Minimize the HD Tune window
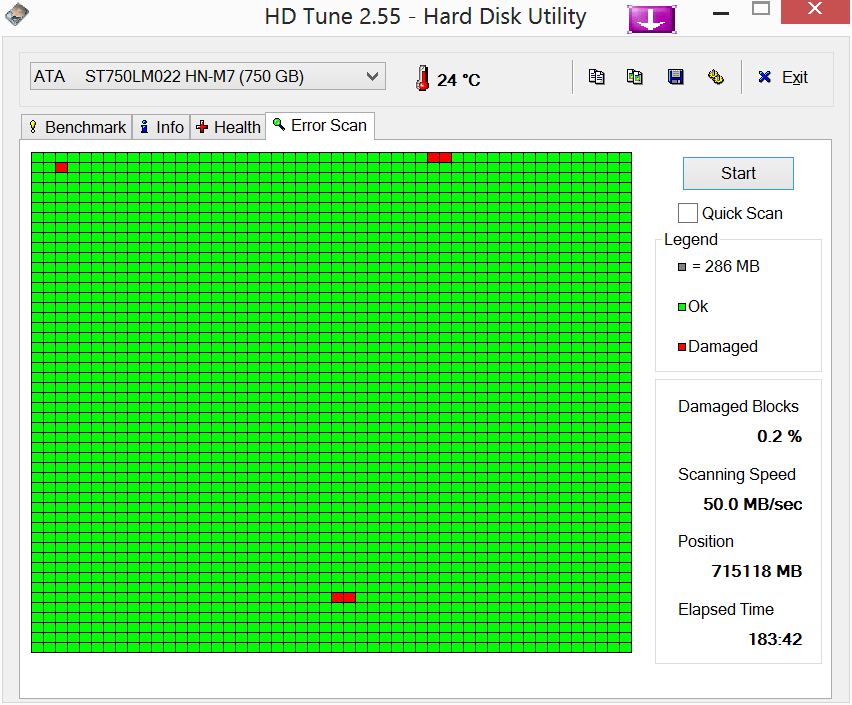 [721, 13]
